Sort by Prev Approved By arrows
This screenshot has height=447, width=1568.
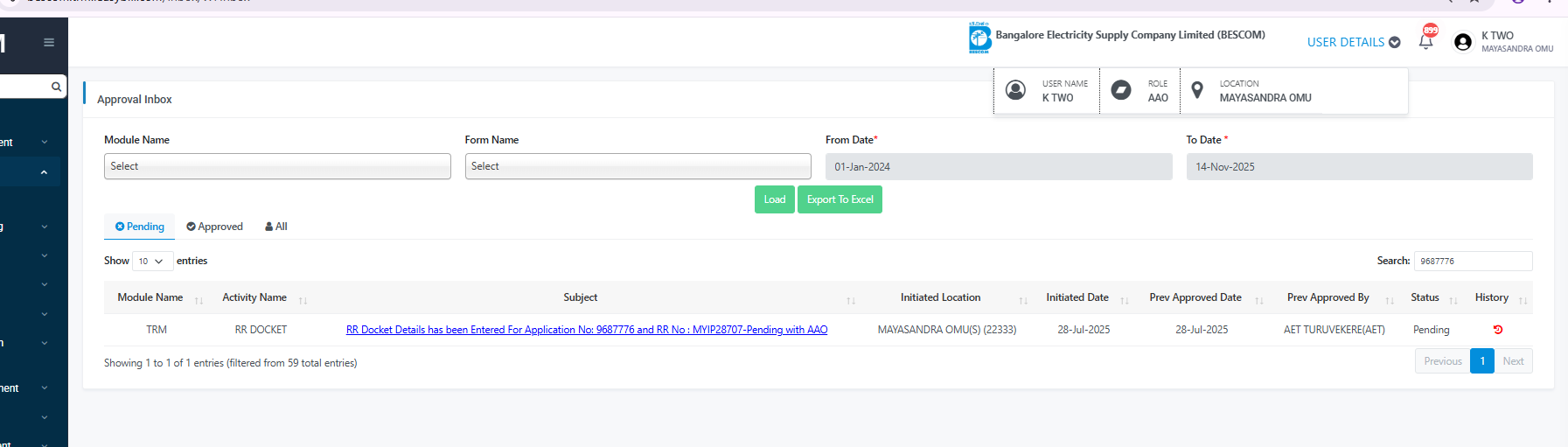pyautogui.click(x=1390, y=300)
